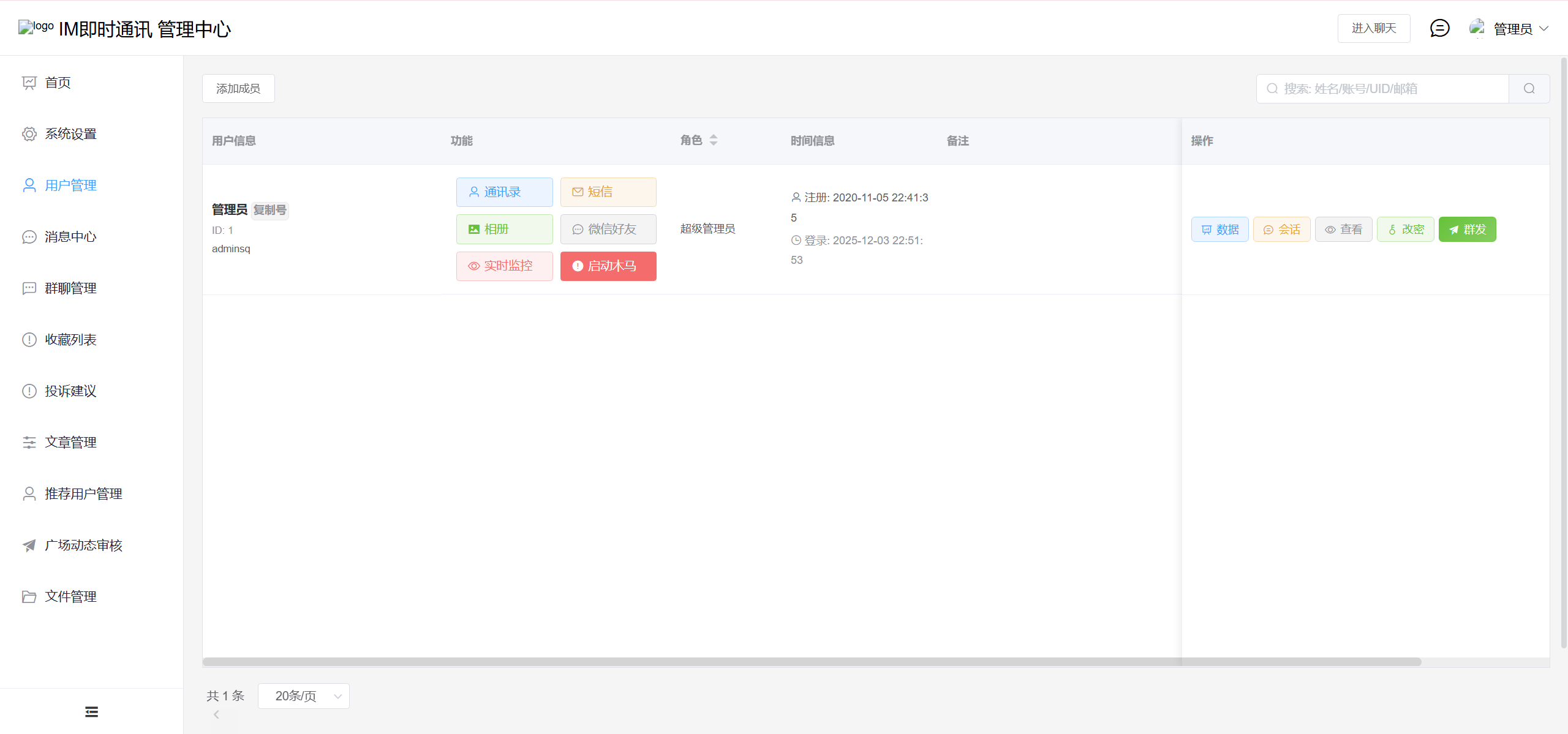The height and width of the screenshot is (734, 1568).
Task: Sort the 角色 column using its arrows
Action: (714, 140)
